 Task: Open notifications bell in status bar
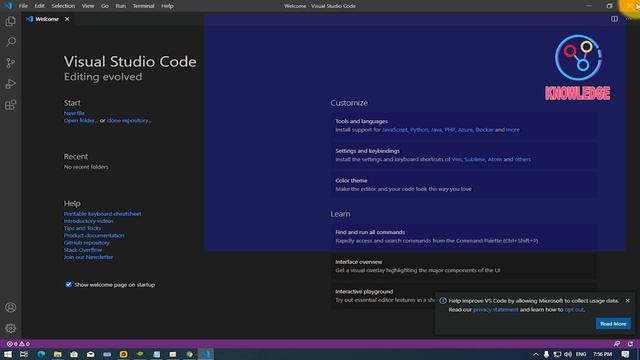click(630, 344)
